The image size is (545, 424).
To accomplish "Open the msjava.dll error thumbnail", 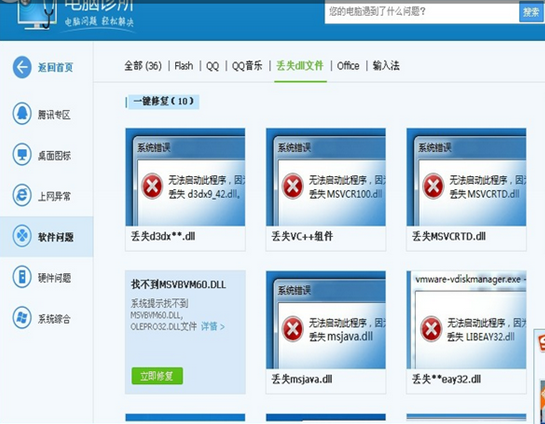I will [x=326, y=320].
